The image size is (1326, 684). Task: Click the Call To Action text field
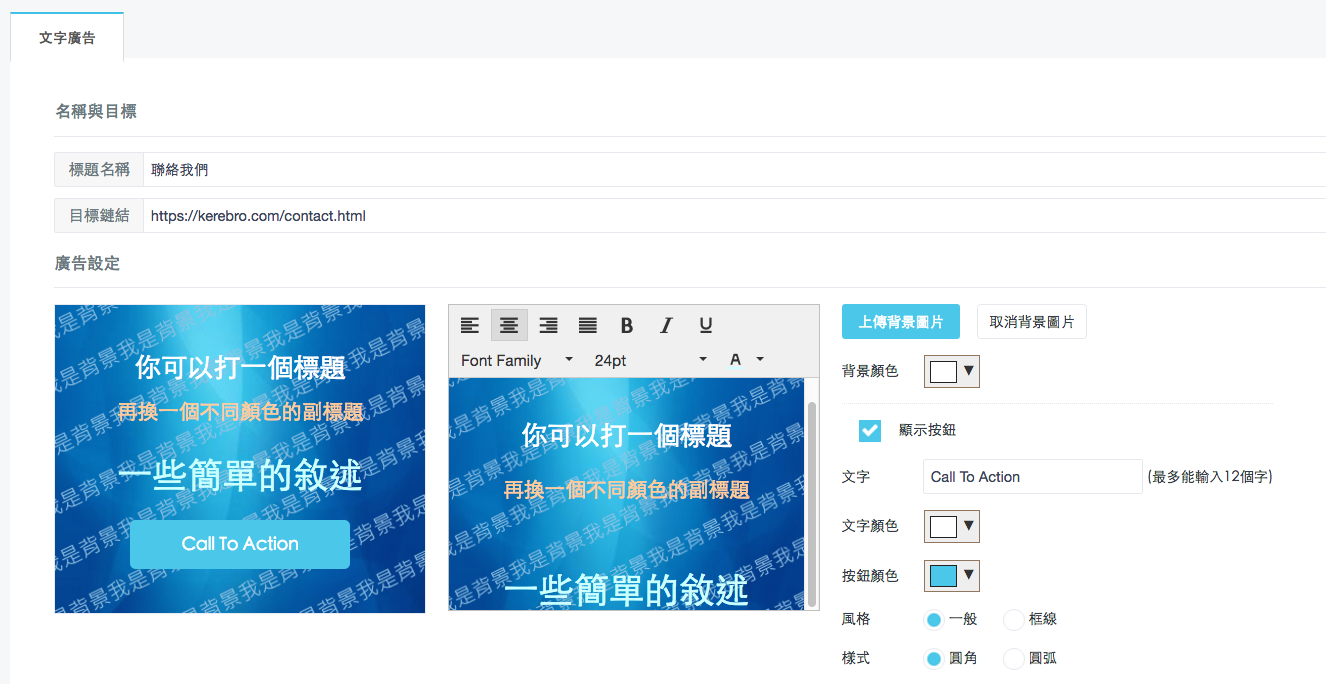point(1032,477)
